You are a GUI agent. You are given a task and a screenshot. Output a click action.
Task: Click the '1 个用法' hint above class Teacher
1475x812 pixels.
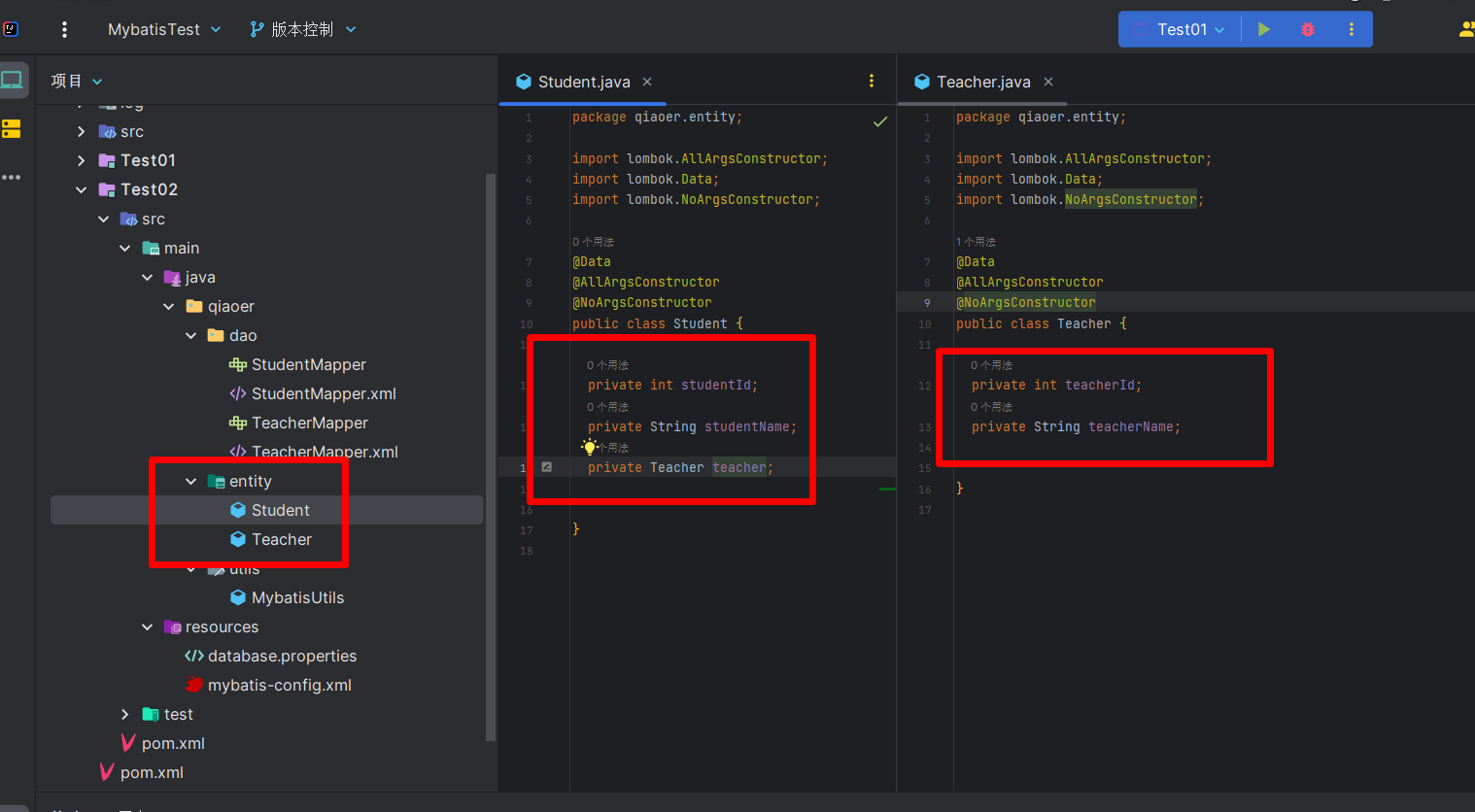click(x=976, y=242)
